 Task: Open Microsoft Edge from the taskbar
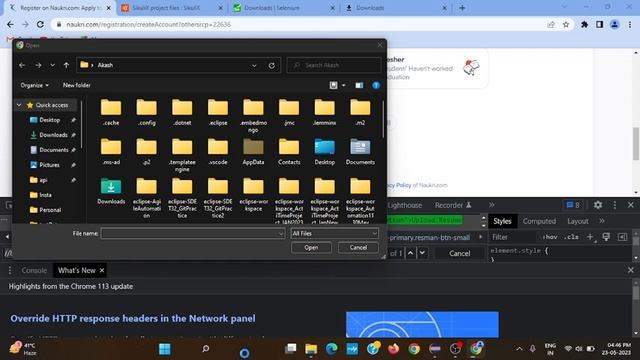pos(331,349)
